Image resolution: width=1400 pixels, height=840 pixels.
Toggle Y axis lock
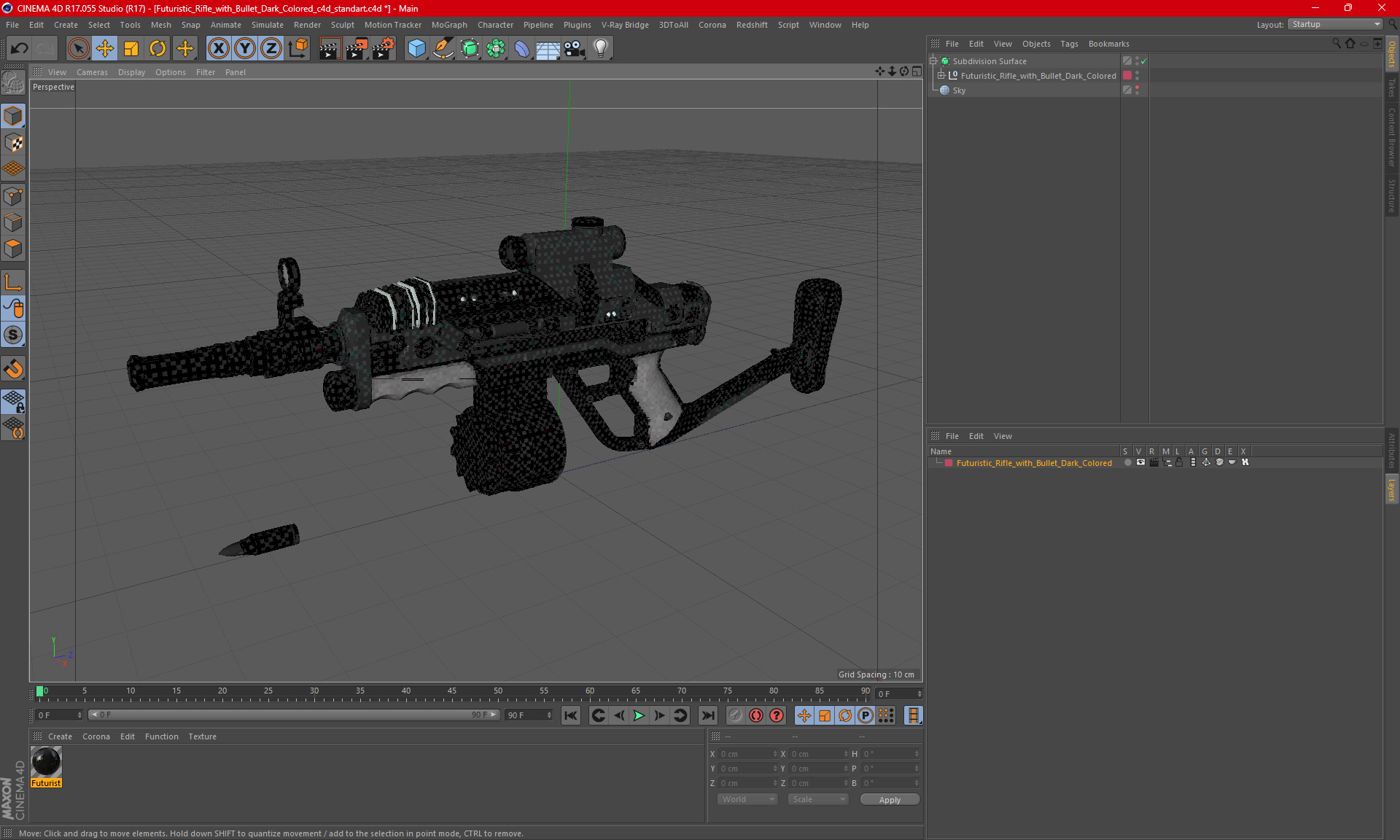click(x=245, y=49)
